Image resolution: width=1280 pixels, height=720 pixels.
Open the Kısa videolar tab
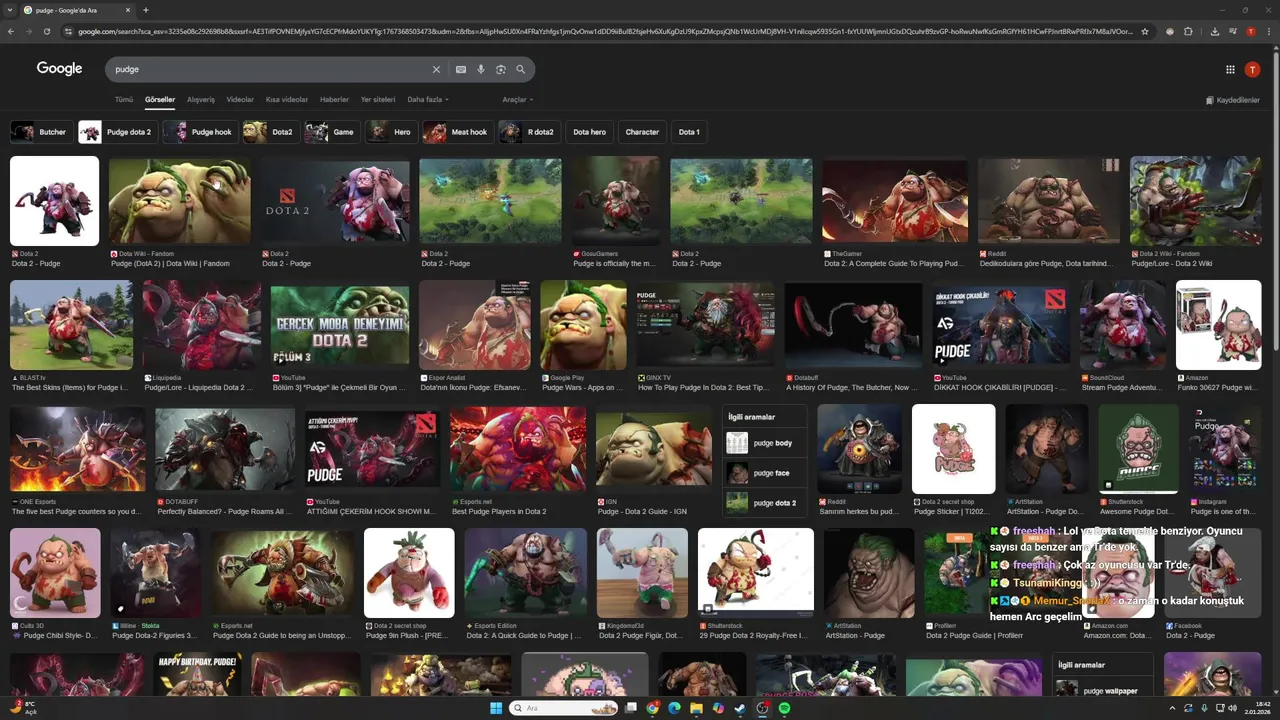(x=287, y=100)
